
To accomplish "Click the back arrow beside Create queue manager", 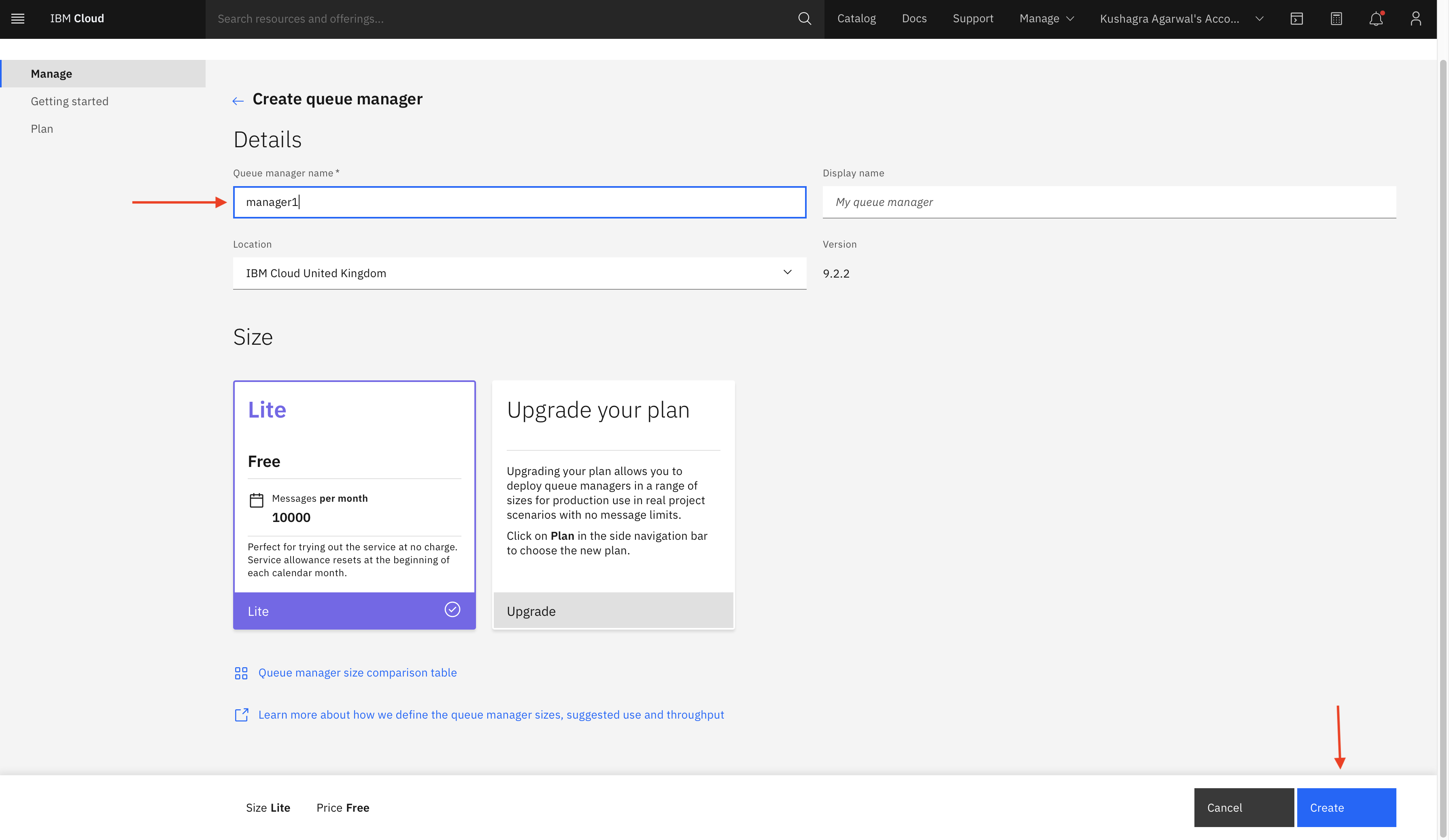I will (x=238, y=101).
